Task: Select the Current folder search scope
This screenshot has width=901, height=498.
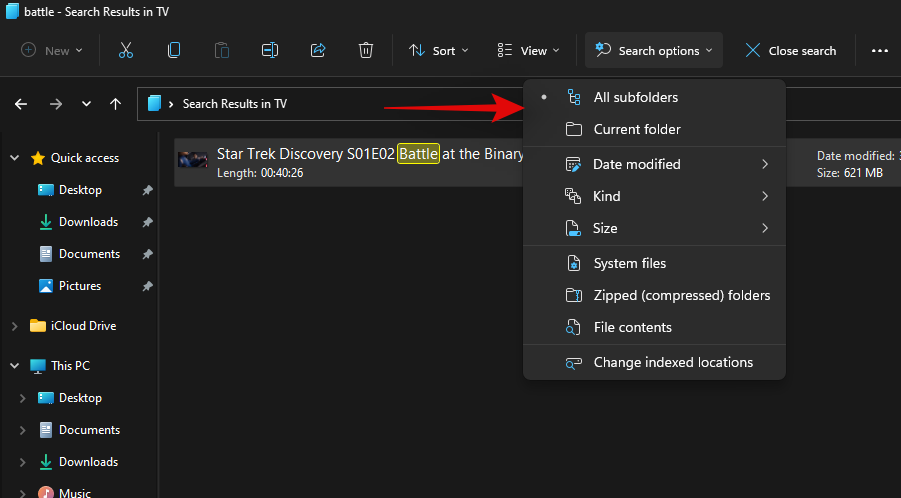Action: 636,129
